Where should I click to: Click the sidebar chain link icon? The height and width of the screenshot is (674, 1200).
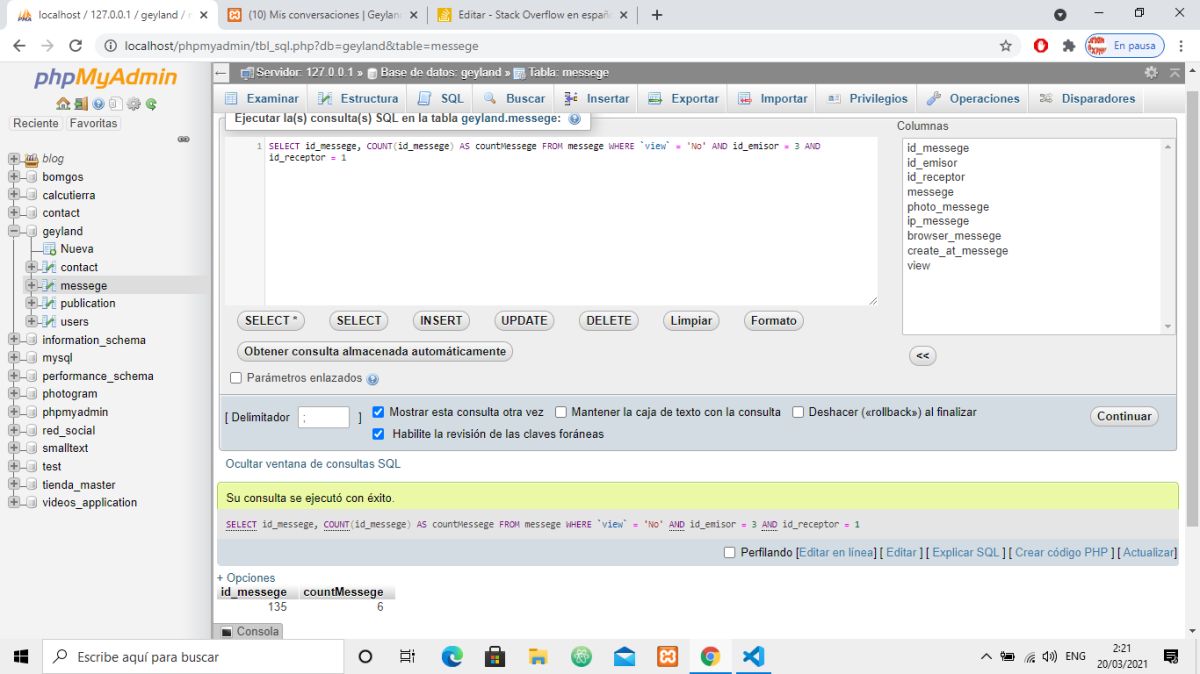coord(183,139)
